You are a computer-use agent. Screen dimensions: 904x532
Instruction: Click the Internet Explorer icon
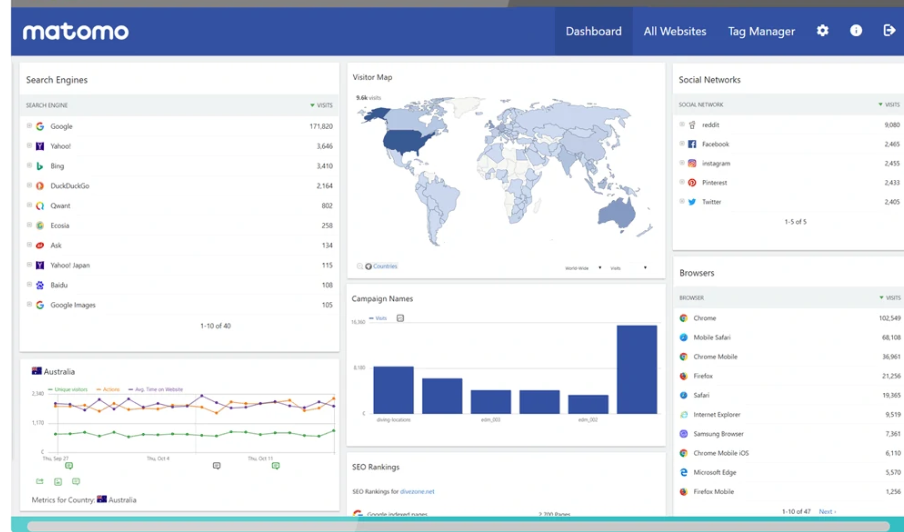click(684, 414)
